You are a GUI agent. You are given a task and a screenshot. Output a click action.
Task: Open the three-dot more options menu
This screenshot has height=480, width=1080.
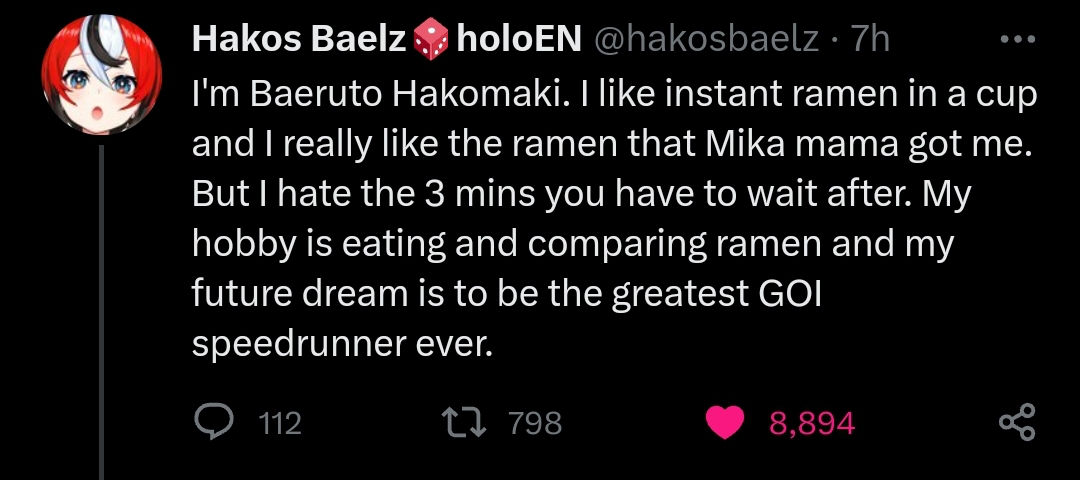[1018, 40]
